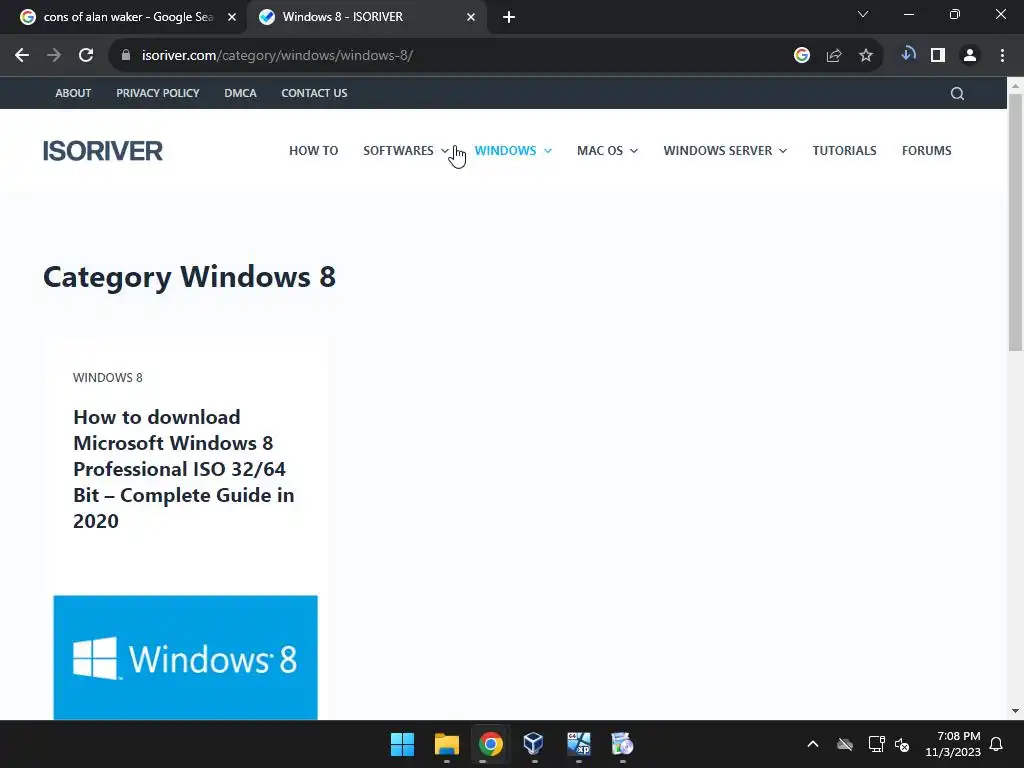Open the XP virtual machine taskbar icon
Image resolution: width=1024 pixels, height=768 pixels.
click(x=579, y=744)
